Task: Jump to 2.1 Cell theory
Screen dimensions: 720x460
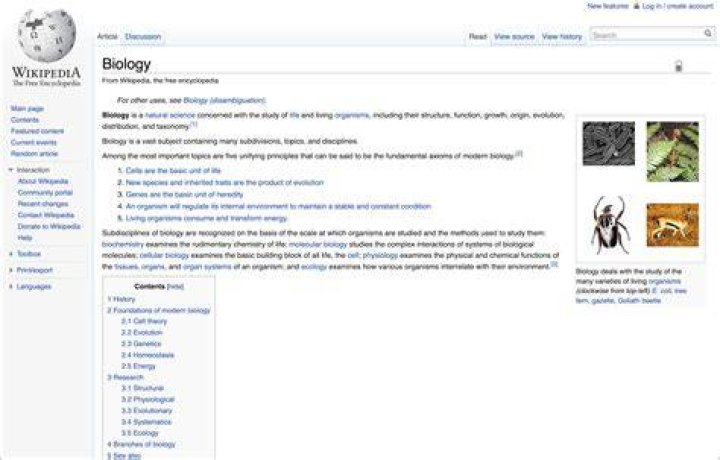Action: [144, 321]
